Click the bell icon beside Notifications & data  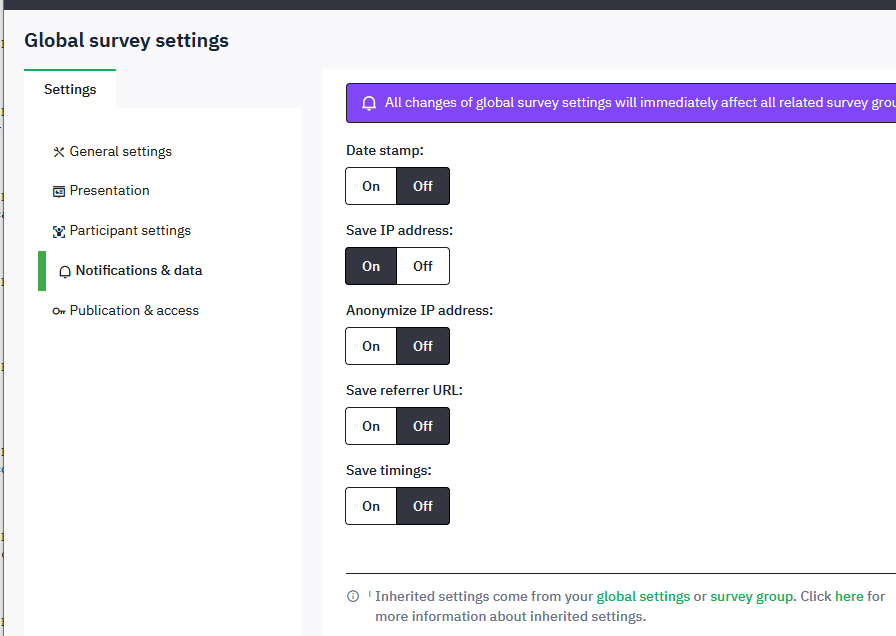(x=65, y=271)
